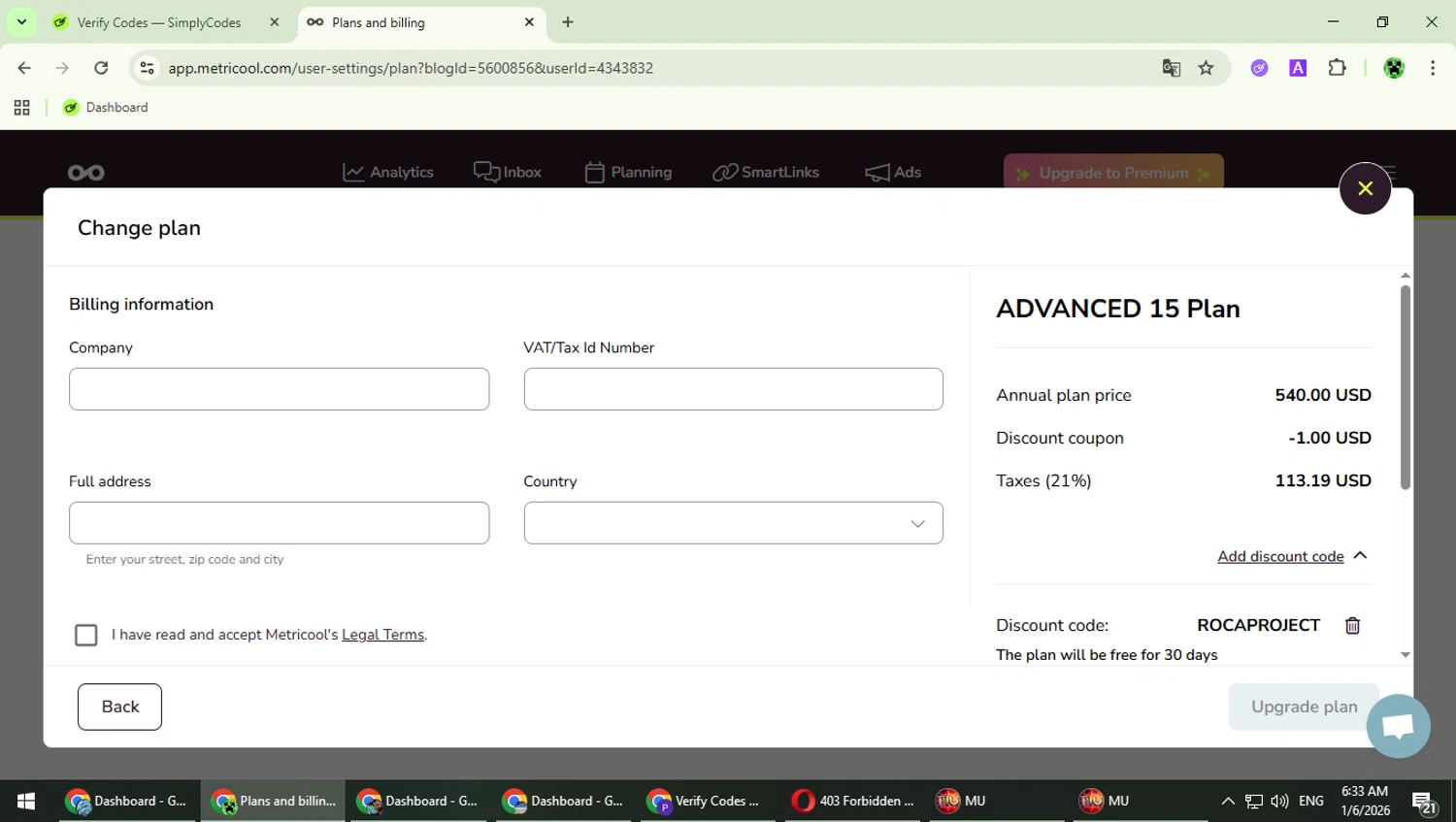Image resolution: width=1456 pixels, height=822 pixels.
Task: Click the ROCAPROJECT discount code text
Action: (x=1258, y=626)
